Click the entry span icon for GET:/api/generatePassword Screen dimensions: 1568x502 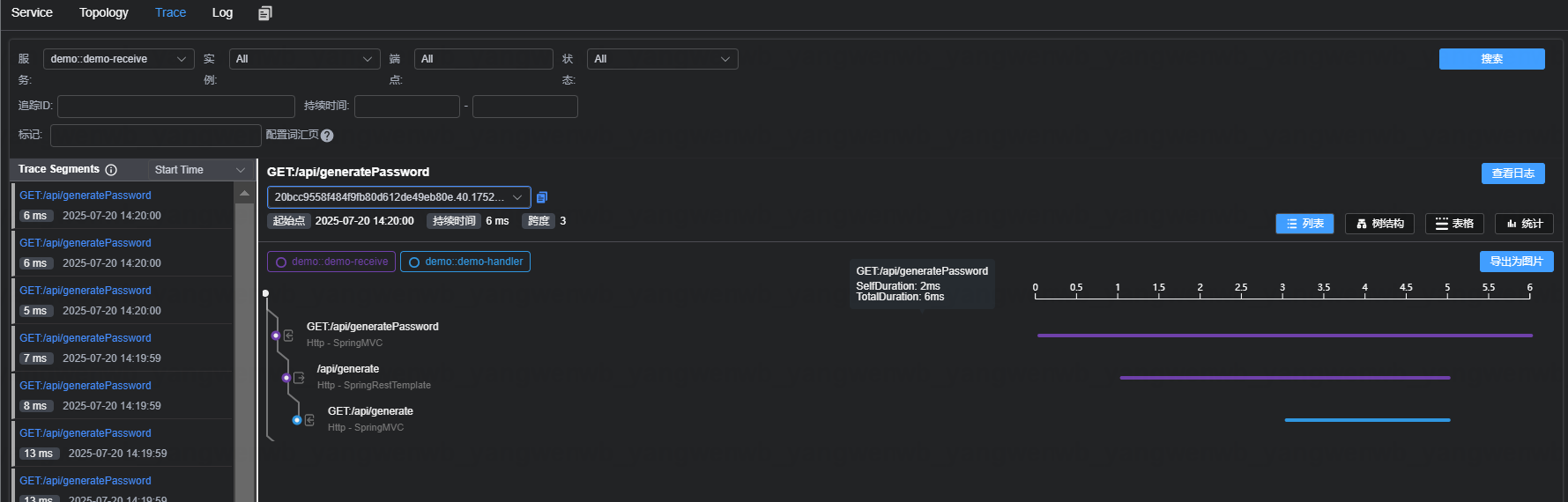tap(288, 336)
